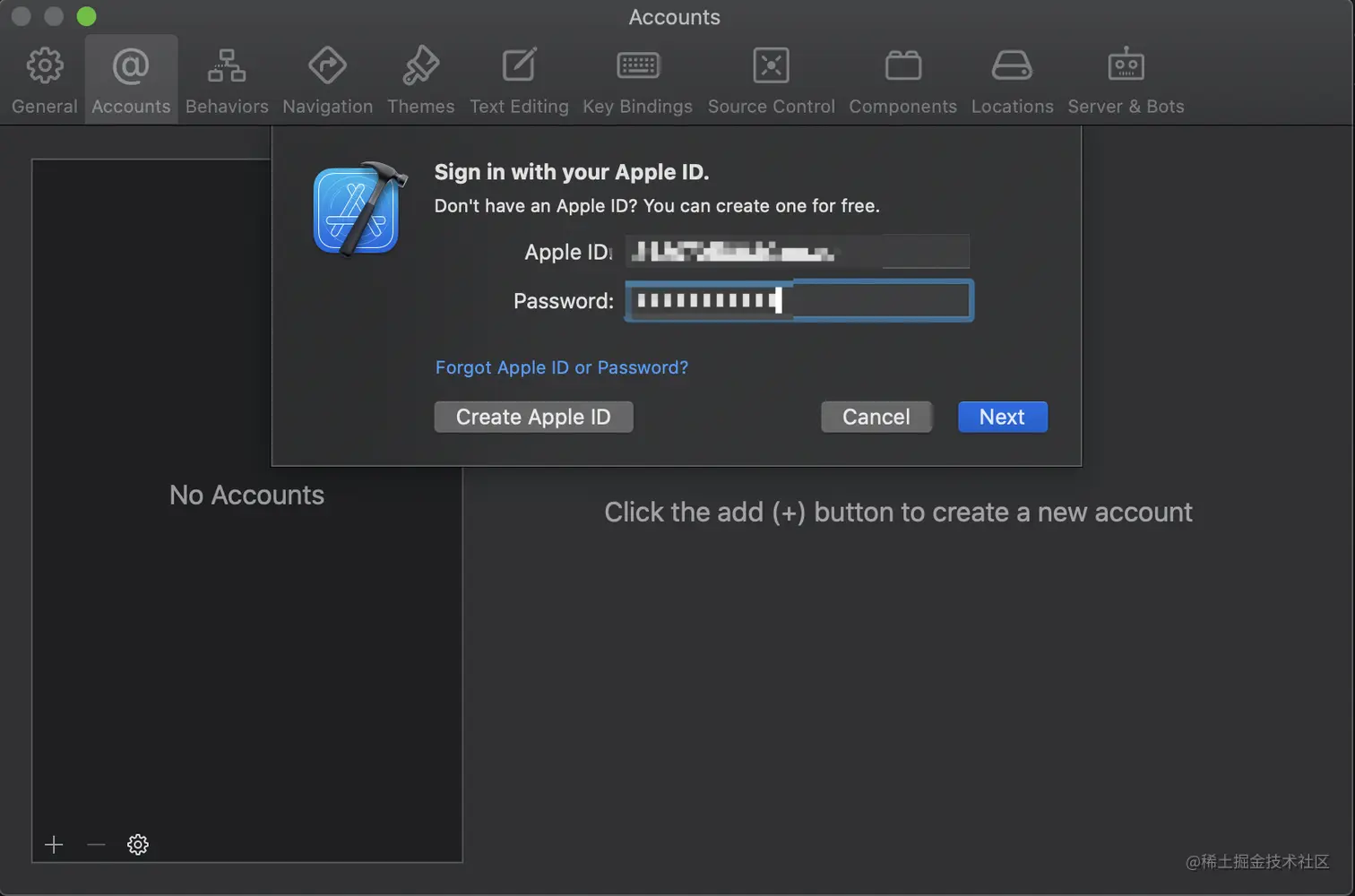Open the Behaviors preferences pane
The image size is (1355, 896).
click(227, 82)
